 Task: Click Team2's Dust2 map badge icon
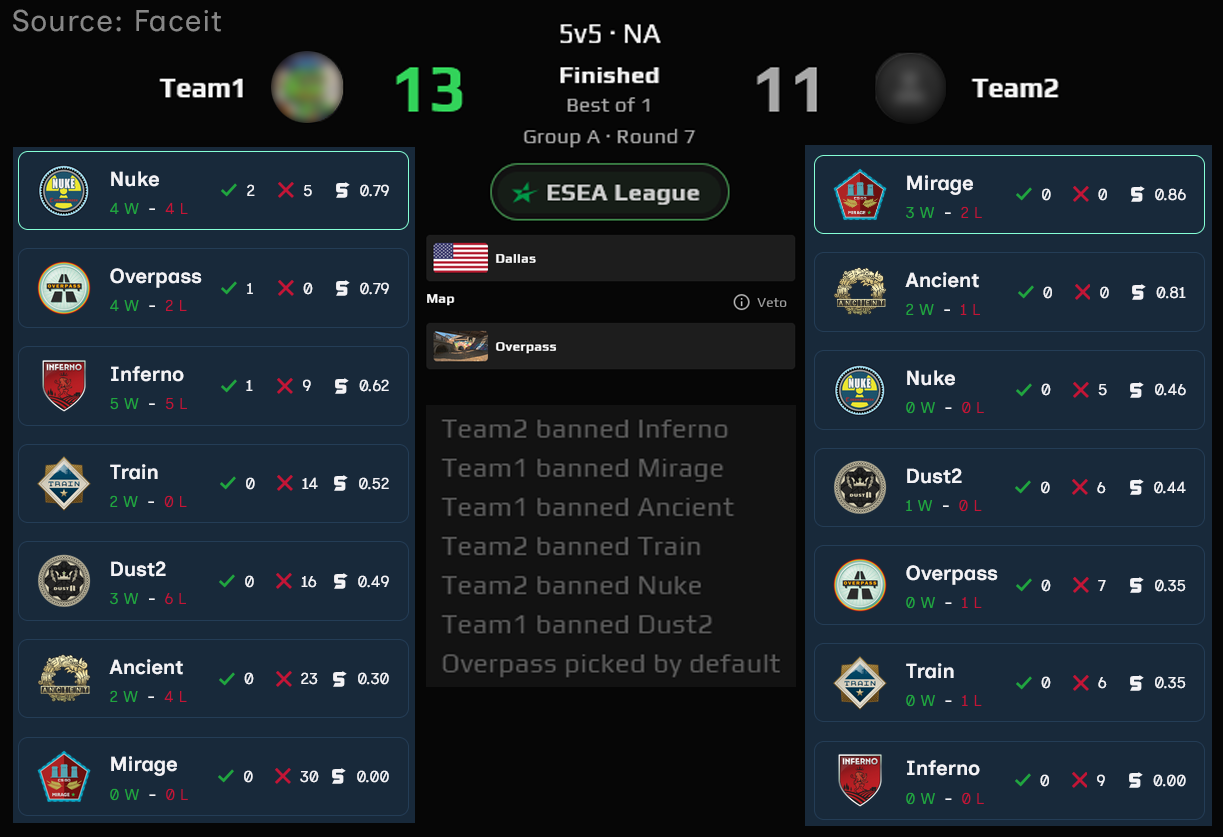point(860,488)
